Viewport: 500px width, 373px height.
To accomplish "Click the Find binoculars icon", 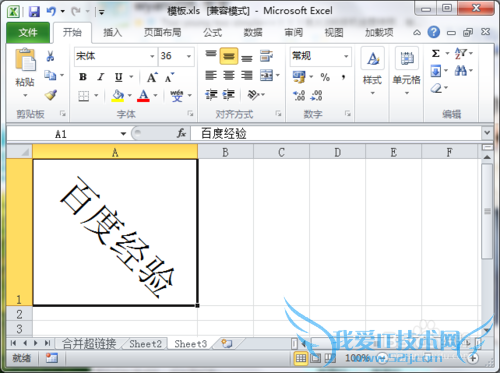I will [460, 71].
